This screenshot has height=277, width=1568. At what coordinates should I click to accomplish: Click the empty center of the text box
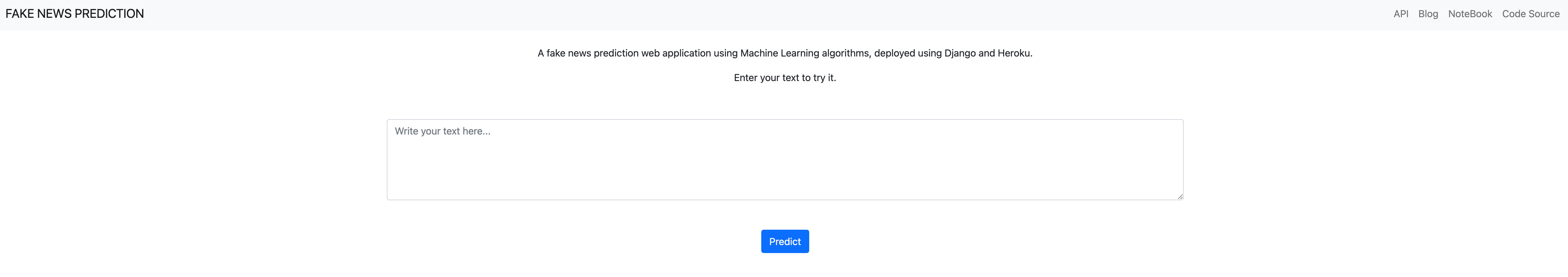pos(785,160)
